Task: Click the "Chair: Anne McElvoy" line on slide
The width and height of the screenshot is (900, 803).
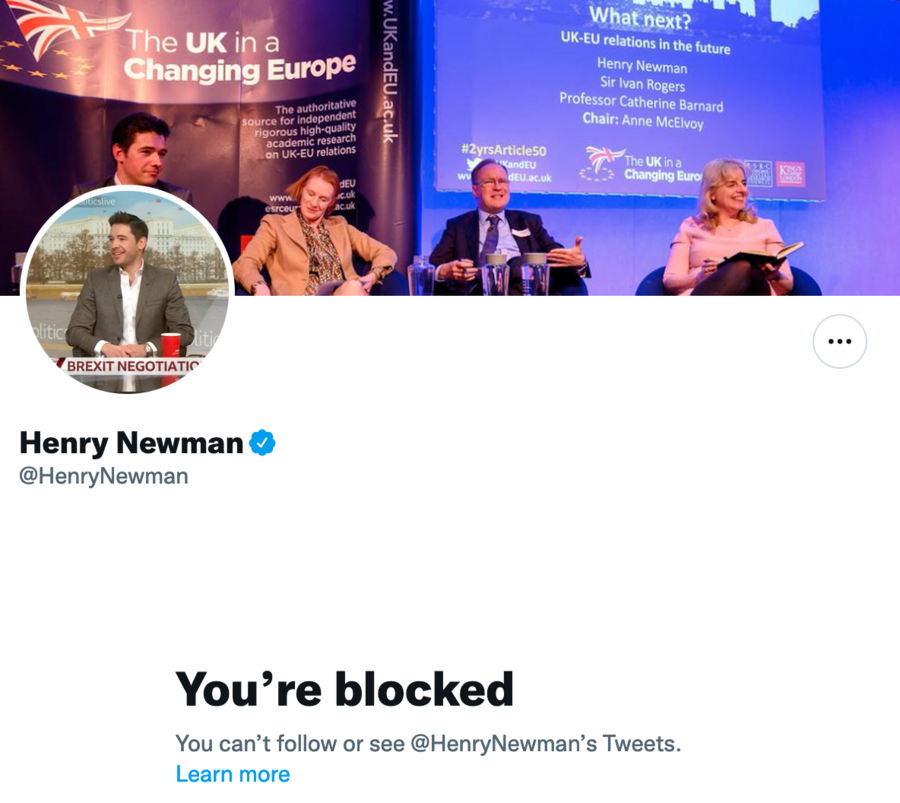Action: 643,121
